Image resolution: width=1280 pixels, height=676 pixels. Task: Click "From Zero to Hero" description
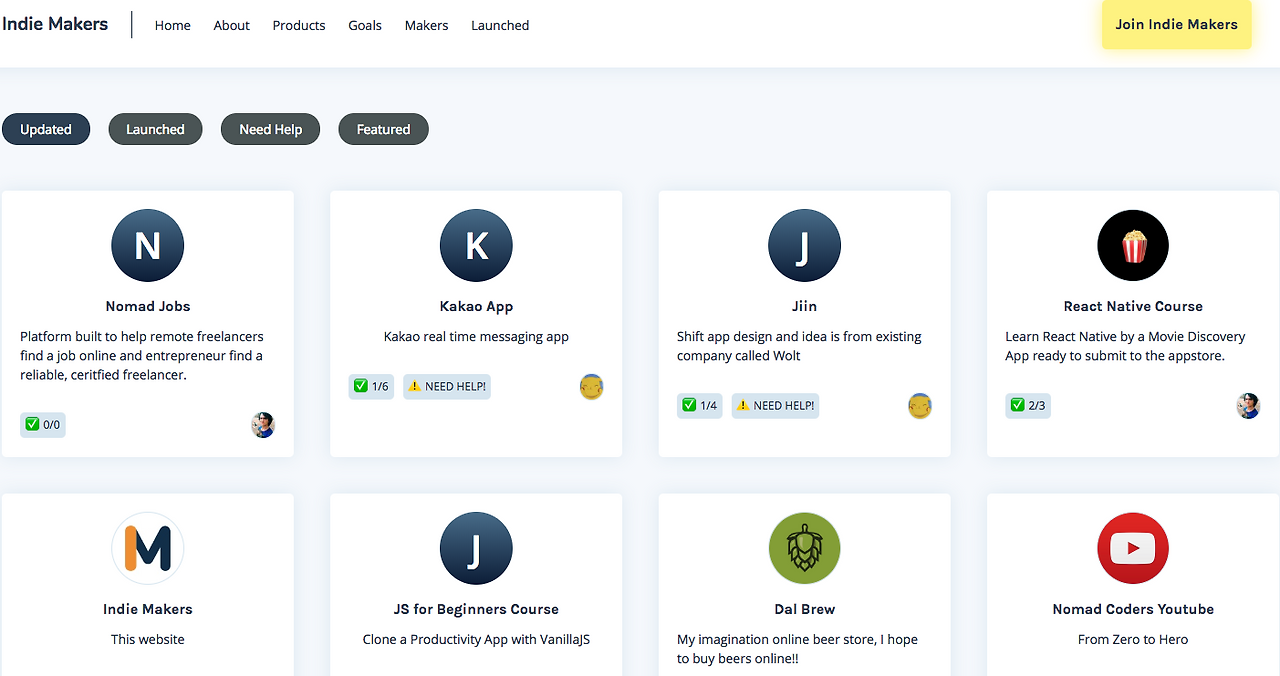(1133, 639)
